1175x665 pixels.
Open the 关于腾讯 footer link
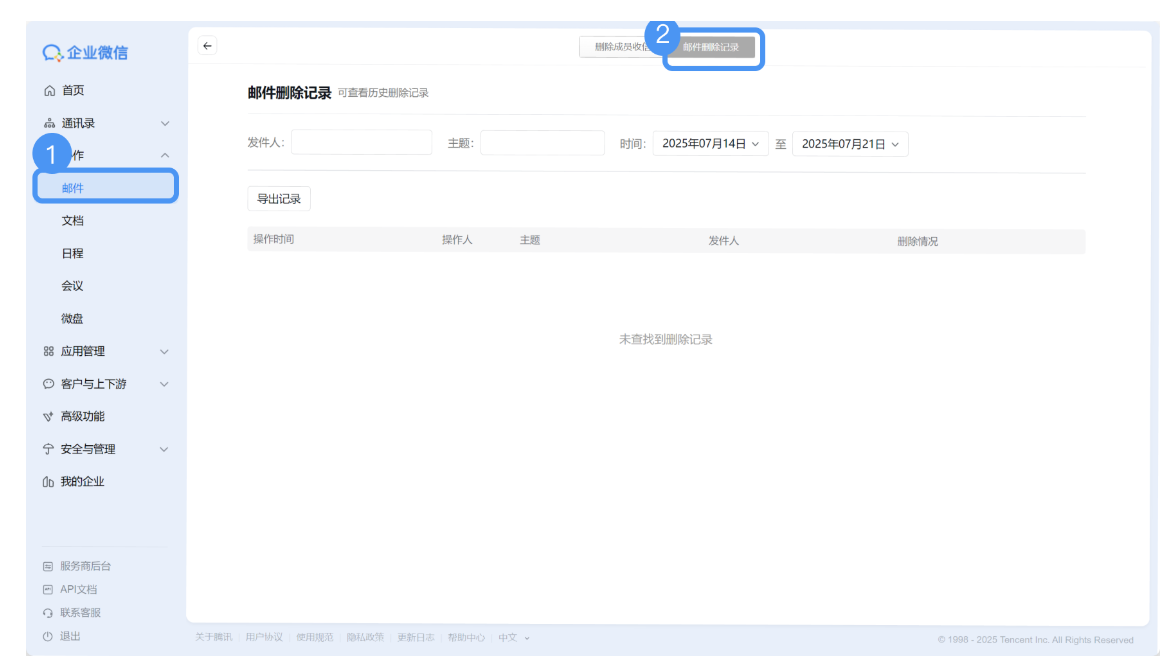pos(214,638)
